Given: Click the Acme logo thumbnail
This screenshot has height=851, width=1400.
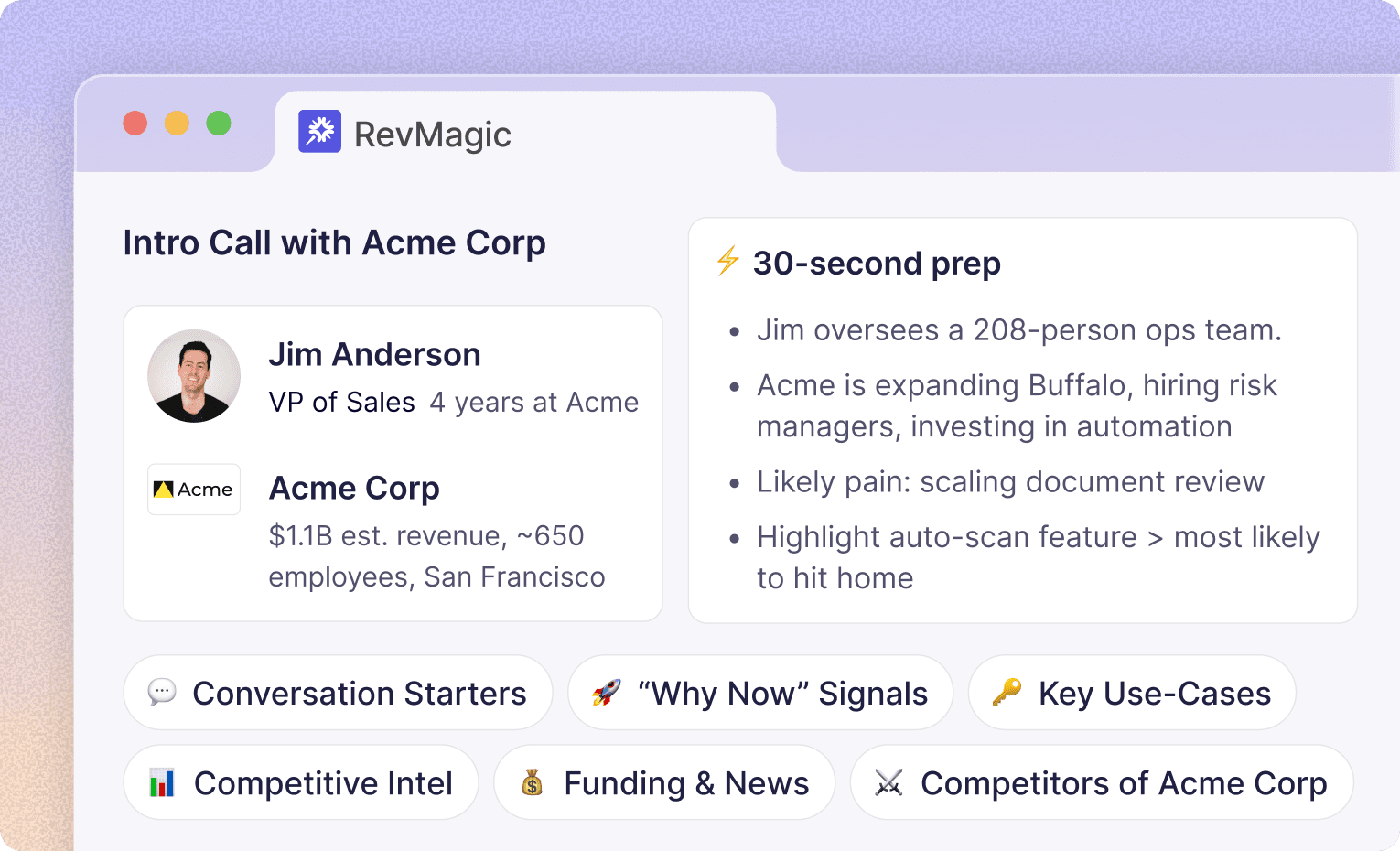Looking at the screenshot, I should 194,489.
